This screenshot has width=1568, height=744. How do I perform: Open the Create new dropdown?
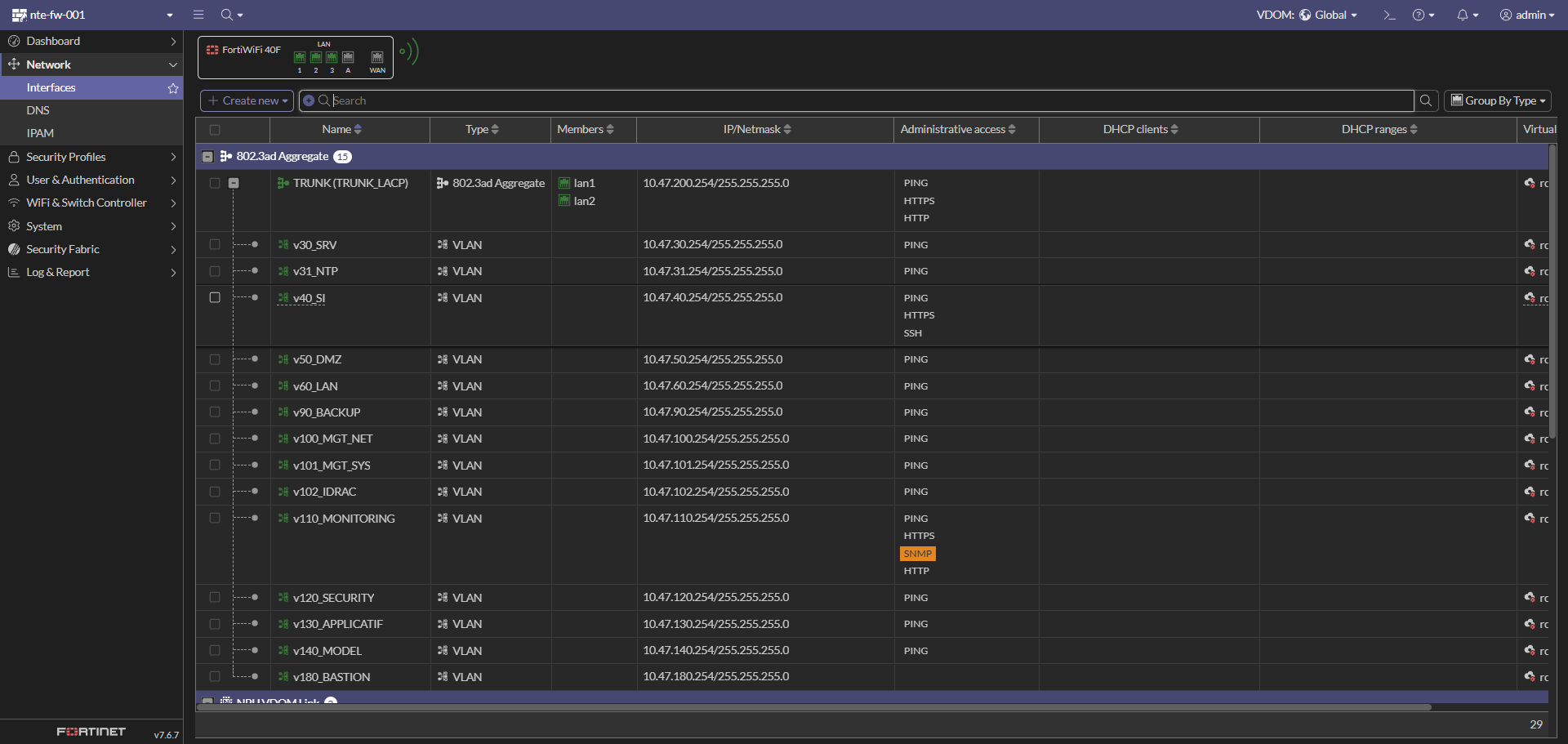[x=247, y=100]
